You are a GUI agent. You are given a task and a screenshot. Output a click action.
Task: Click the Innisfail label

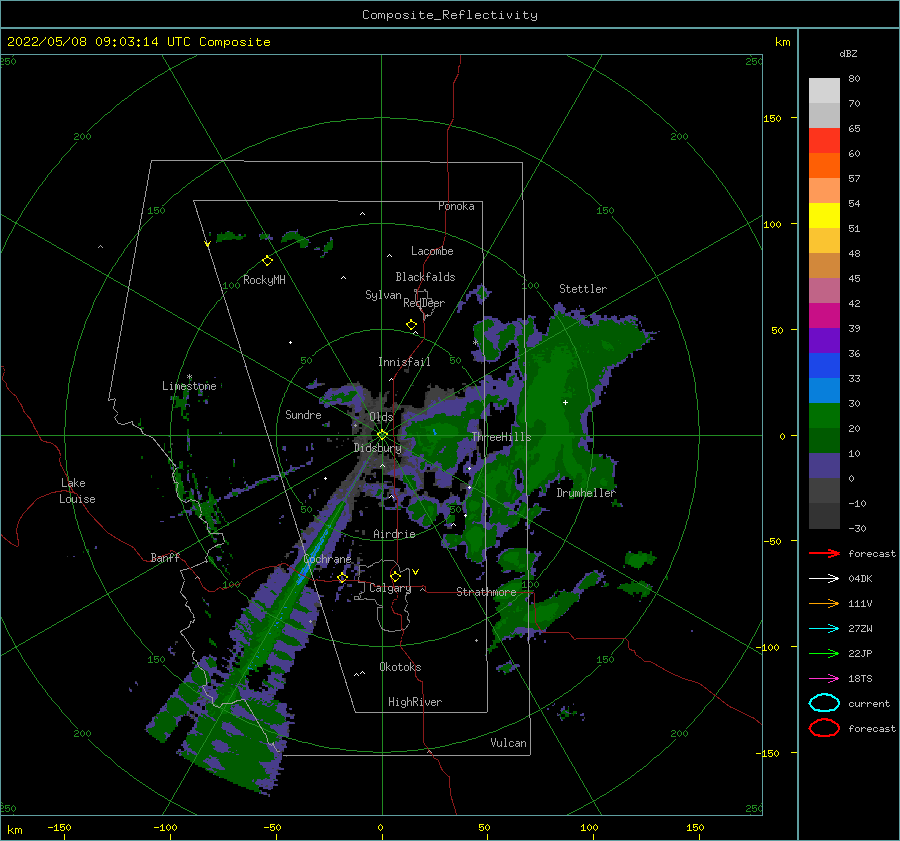pos(404,362)
